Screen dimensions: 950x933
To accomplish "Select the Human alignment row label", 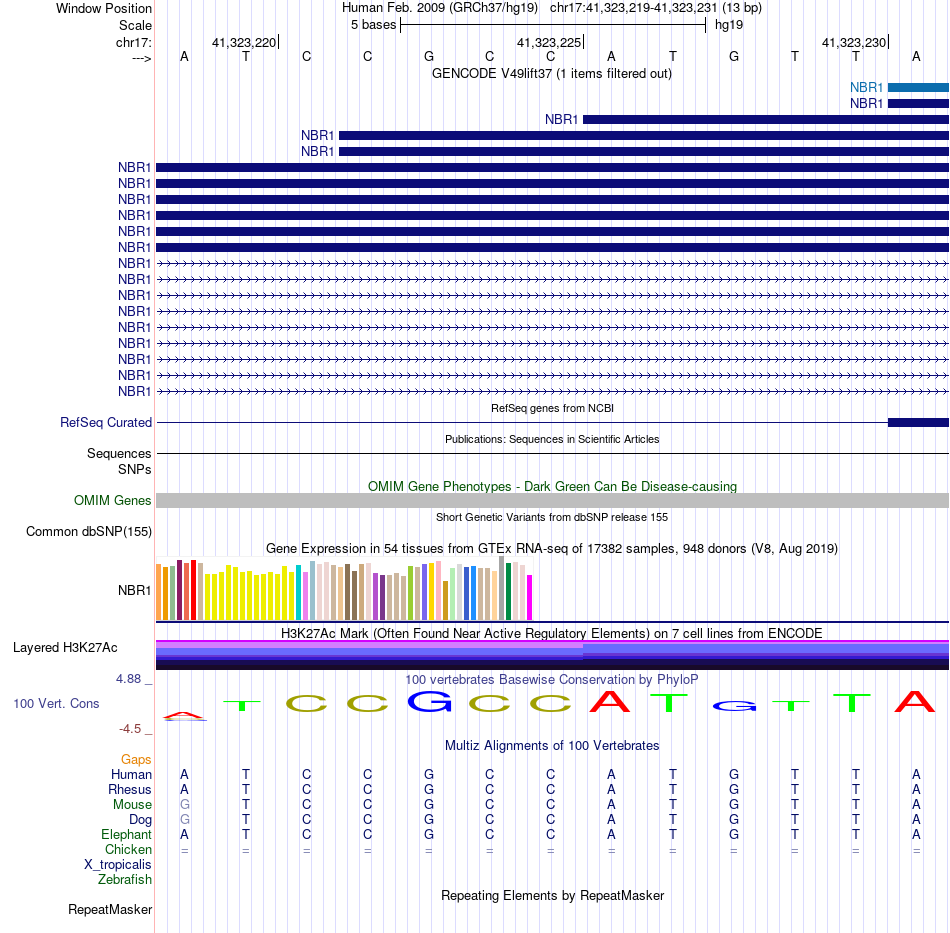I will pyautogui.click(x=131, y=774).
